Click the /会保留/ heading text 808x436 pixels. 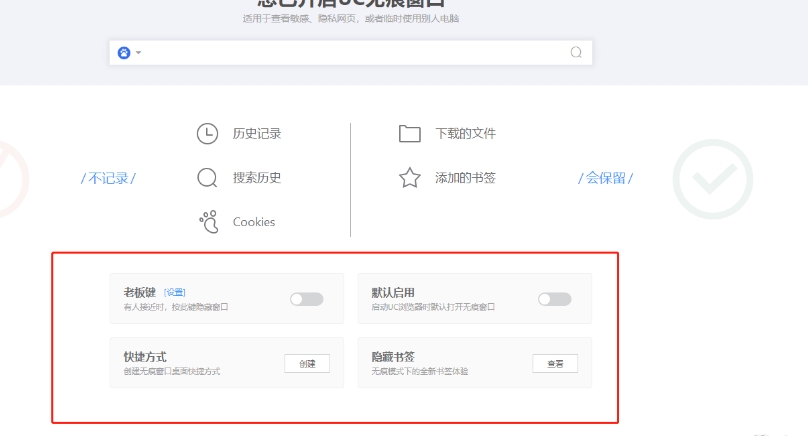pyautogui.click(x=605, y=178)
